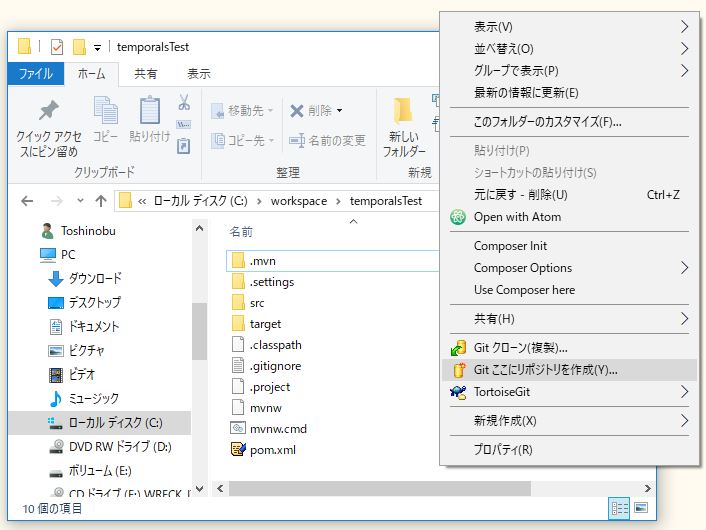Click the mvnw.cmd file icon

coord(238,428)
